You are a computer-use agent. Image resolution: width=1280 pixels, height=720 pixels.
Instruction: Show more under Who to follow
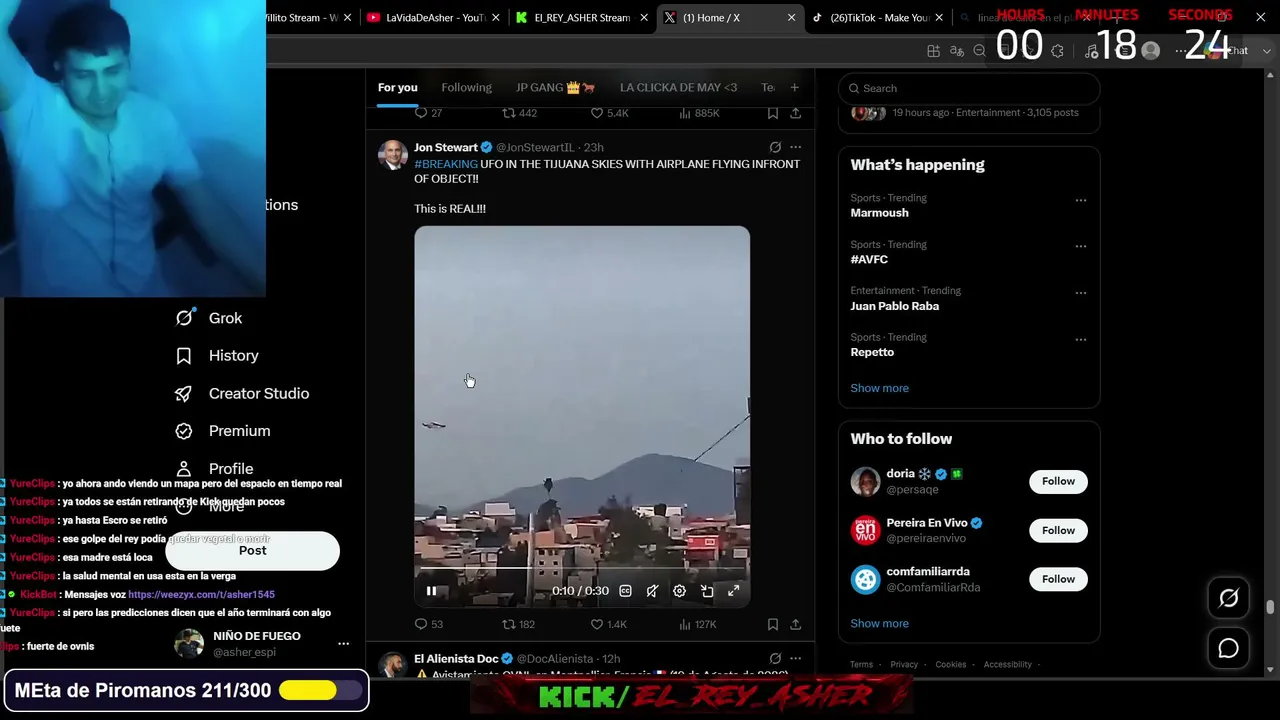pos(880,623)
